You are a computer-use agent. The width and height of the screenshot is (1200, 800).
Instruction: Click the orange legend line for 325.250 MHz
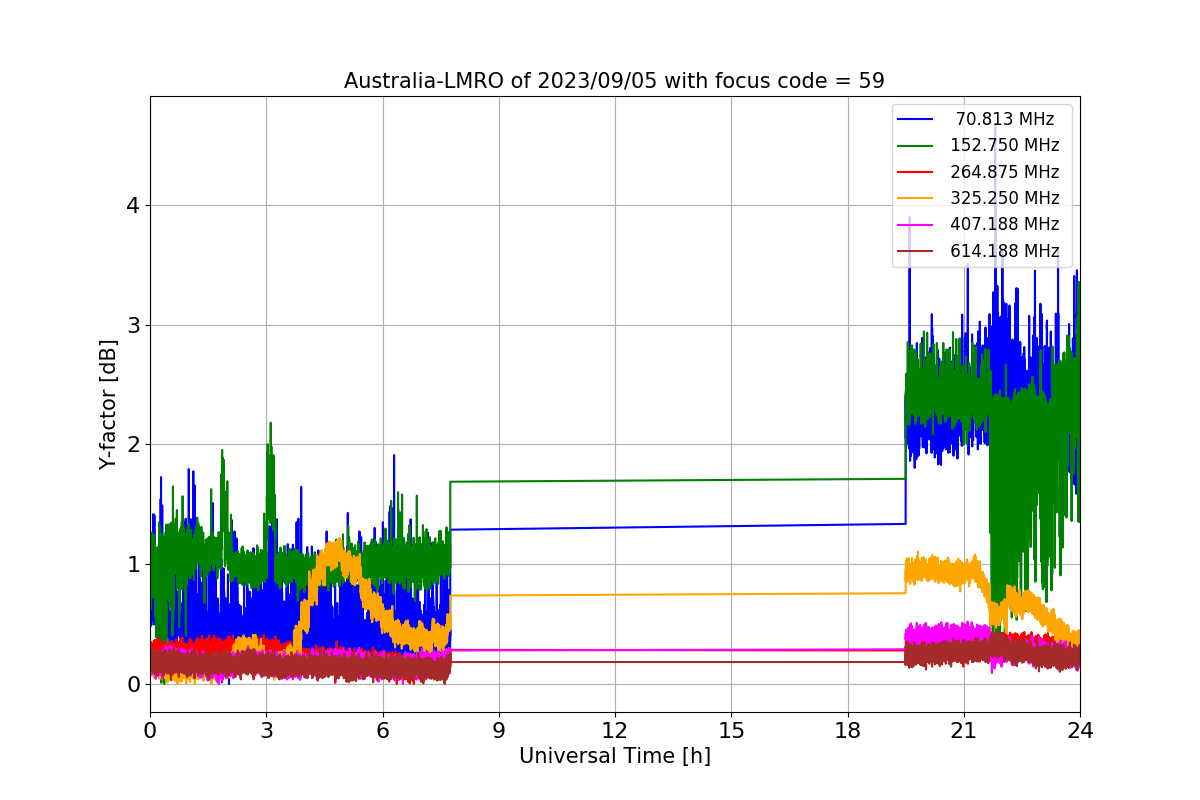click(916, 199)
